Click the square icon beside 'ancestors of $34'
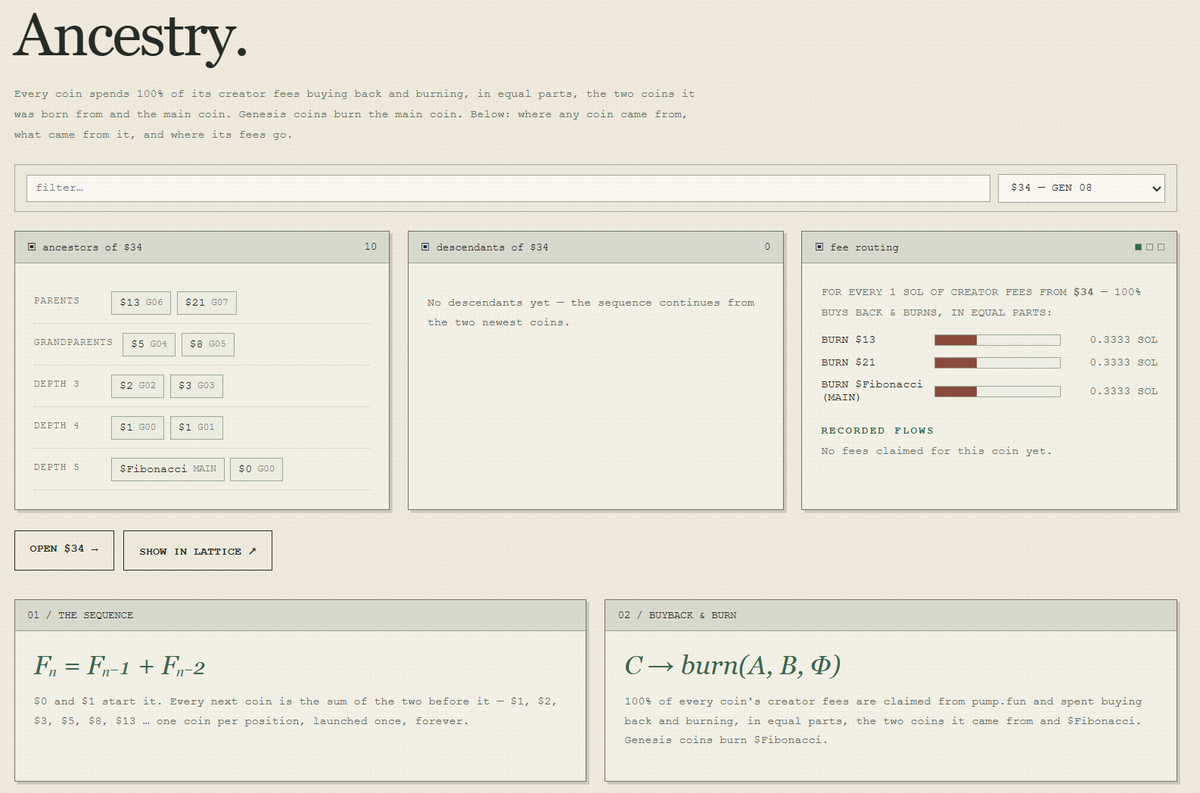The width and height of the screenshot is (1200, 793). point(32,247)
